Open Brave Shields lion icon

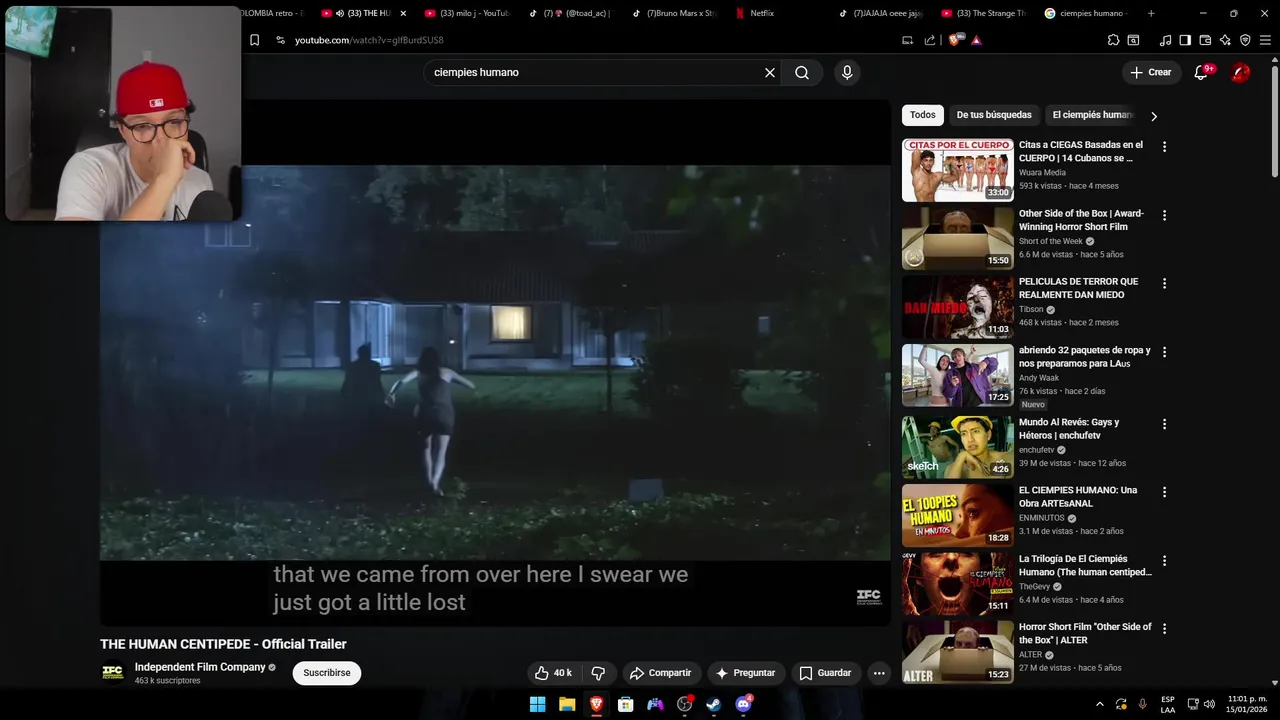[x=955, y=40]
